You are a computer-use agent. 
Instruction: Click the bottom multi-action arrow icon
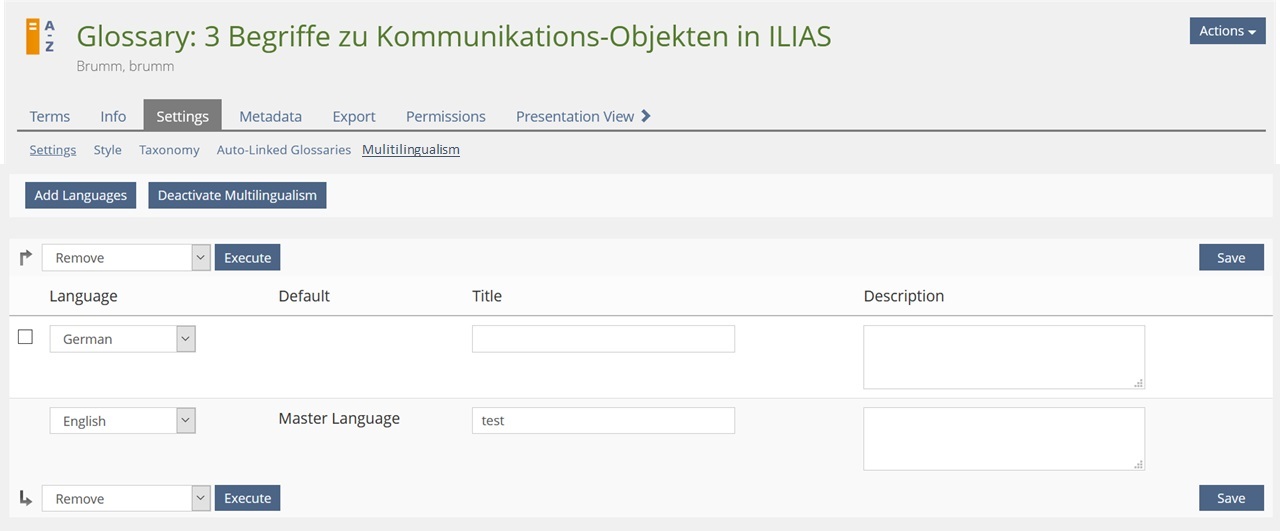pyautogui.click(x=26, y=498)
